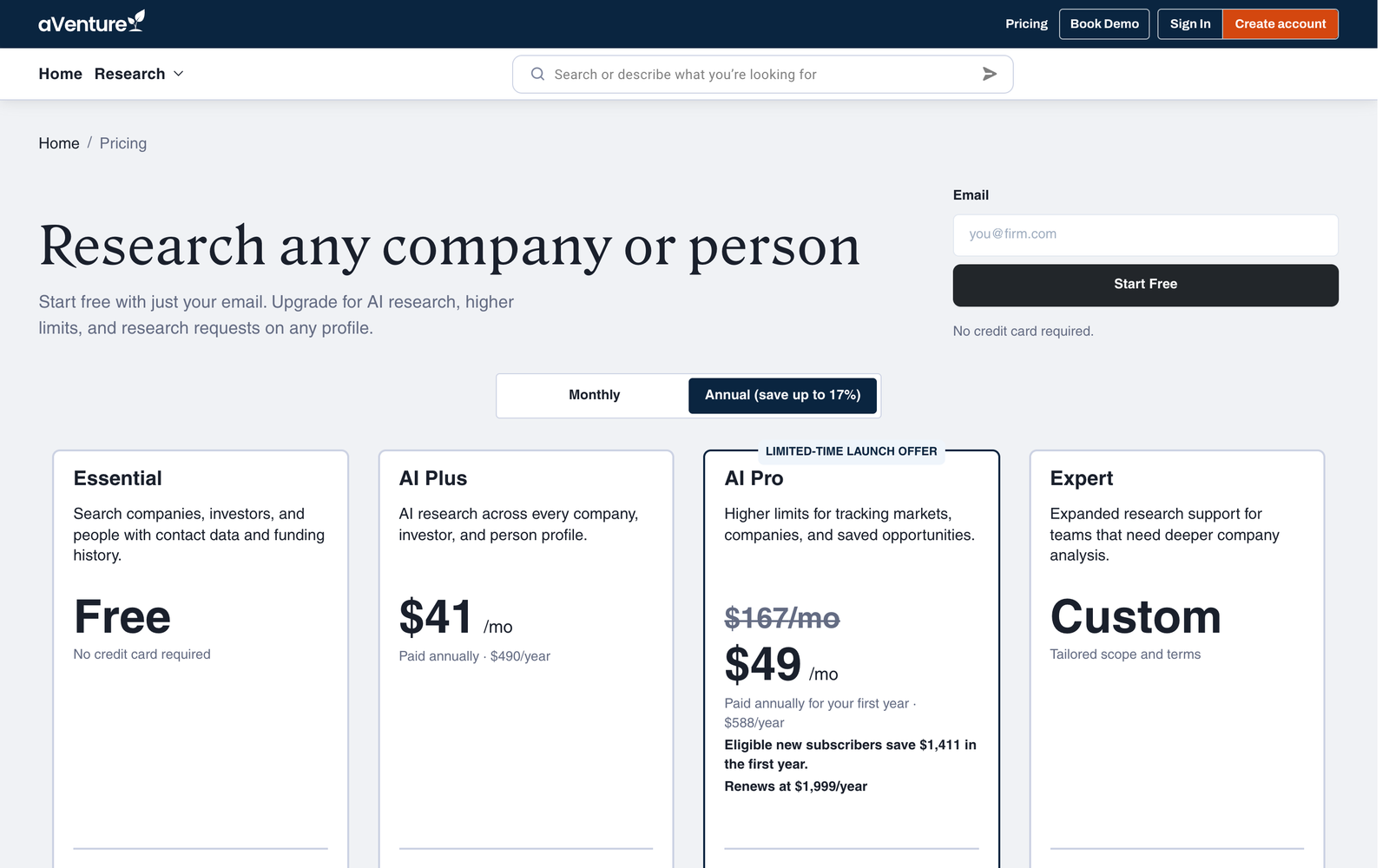Click the Pricing breadcrumb text
The width and height of the screenshot is (1389, 868).
coord(123,143)
